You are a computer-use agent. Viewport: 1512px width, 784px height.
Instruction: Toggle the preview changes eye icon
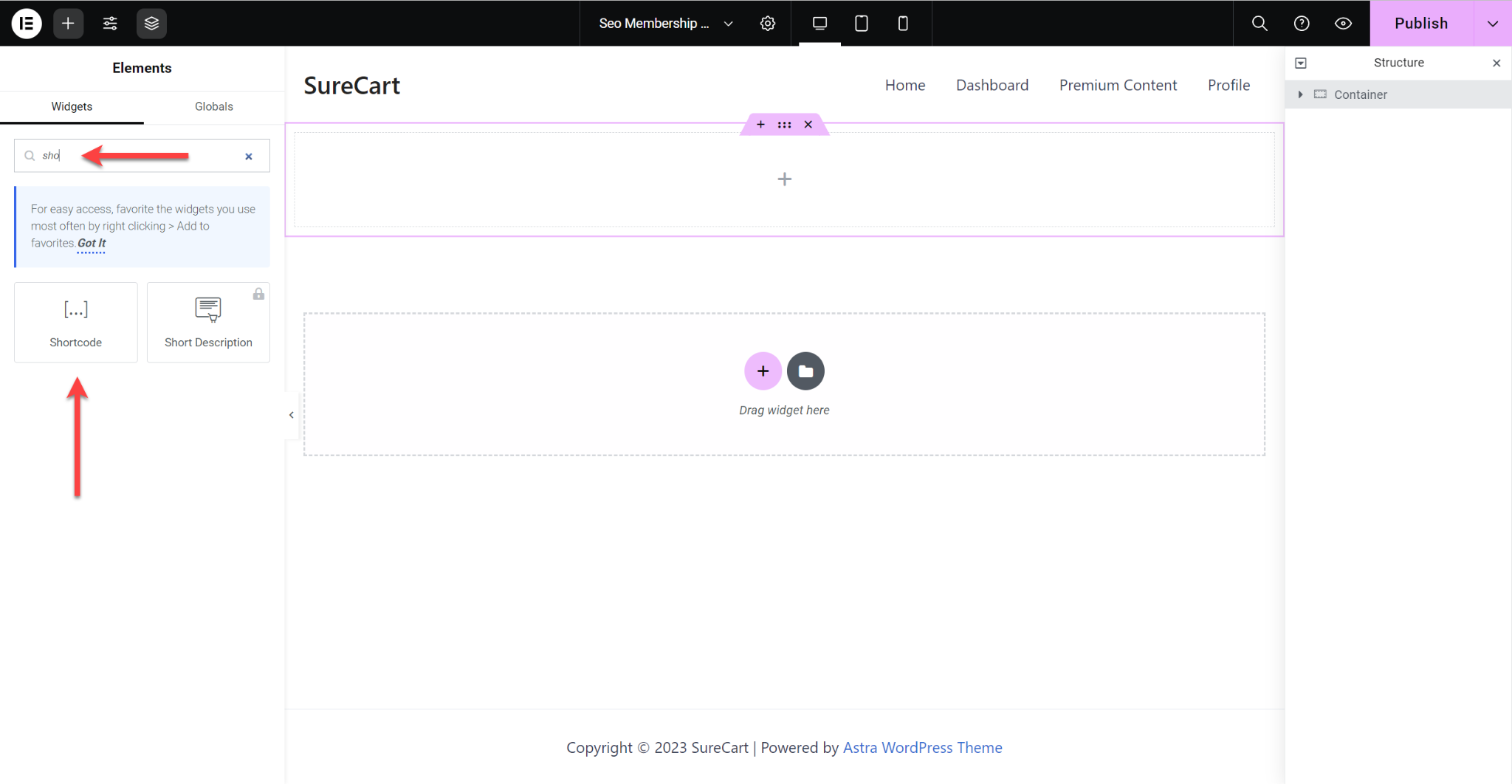(x=1343, y=23)
